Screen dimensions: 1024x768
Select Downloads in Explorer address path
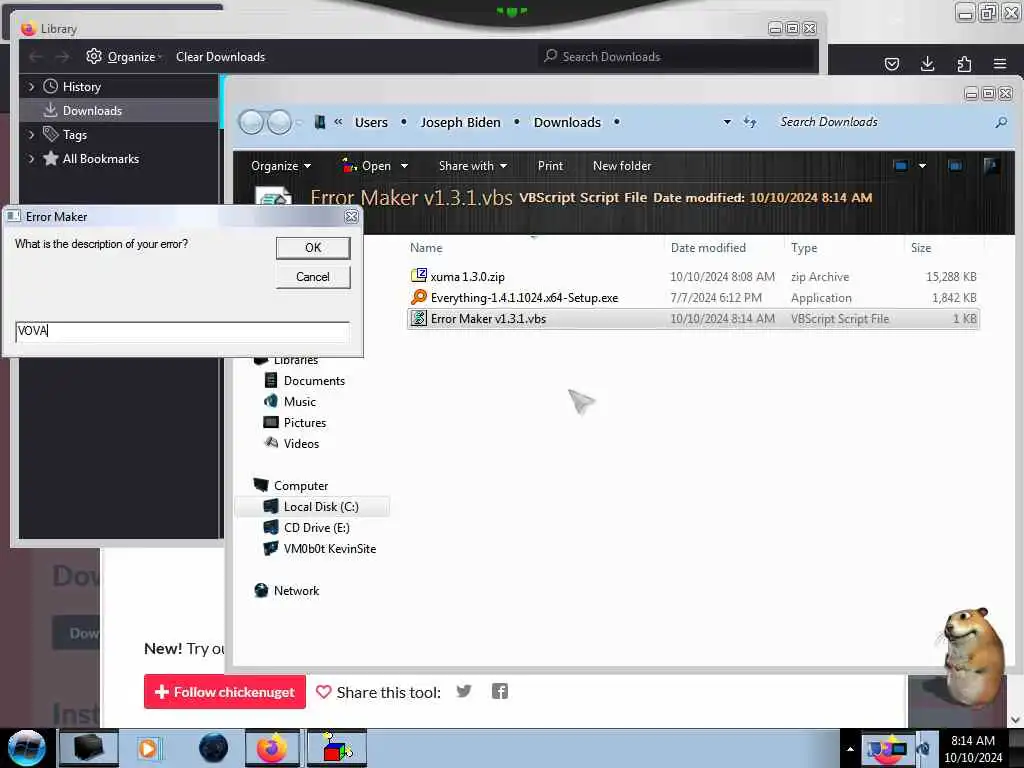click(x=567, y=122)
